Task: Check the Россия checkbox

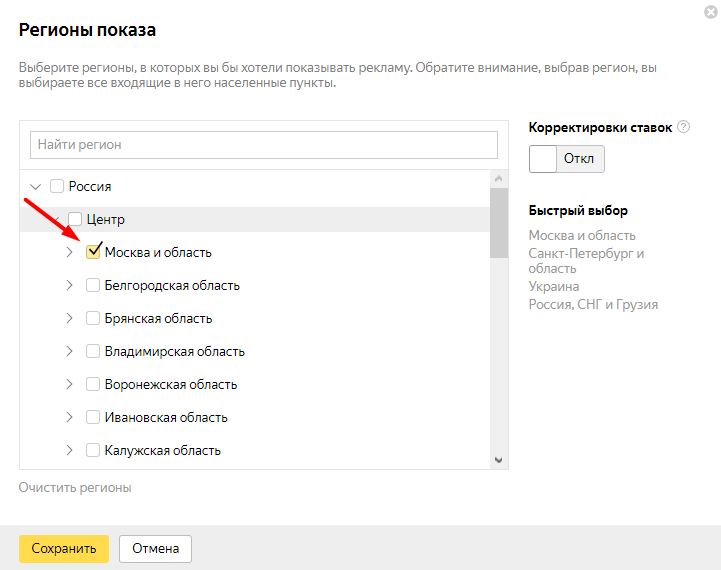Action: point(57,186)
